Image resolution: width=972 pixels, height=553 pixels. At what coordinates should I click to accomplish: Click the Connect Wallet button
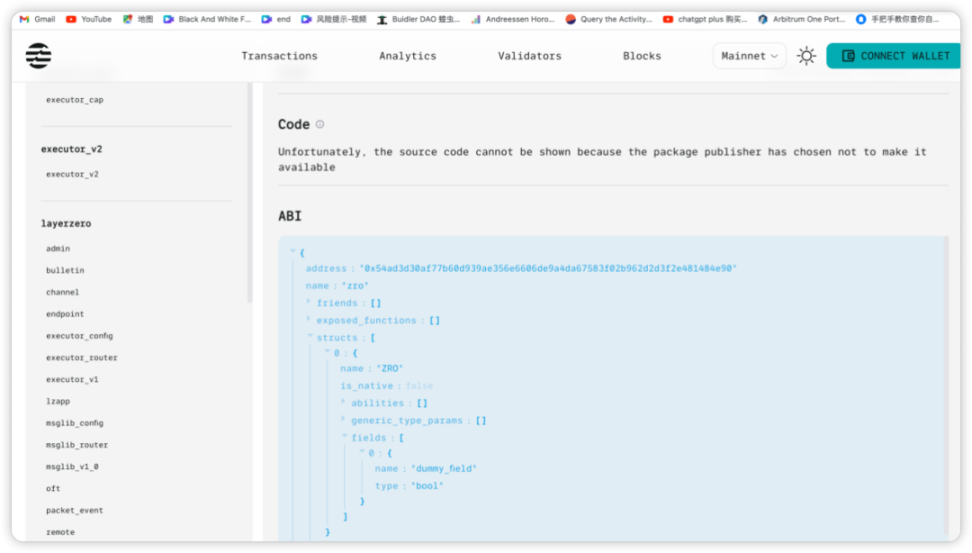click(895, 56)
